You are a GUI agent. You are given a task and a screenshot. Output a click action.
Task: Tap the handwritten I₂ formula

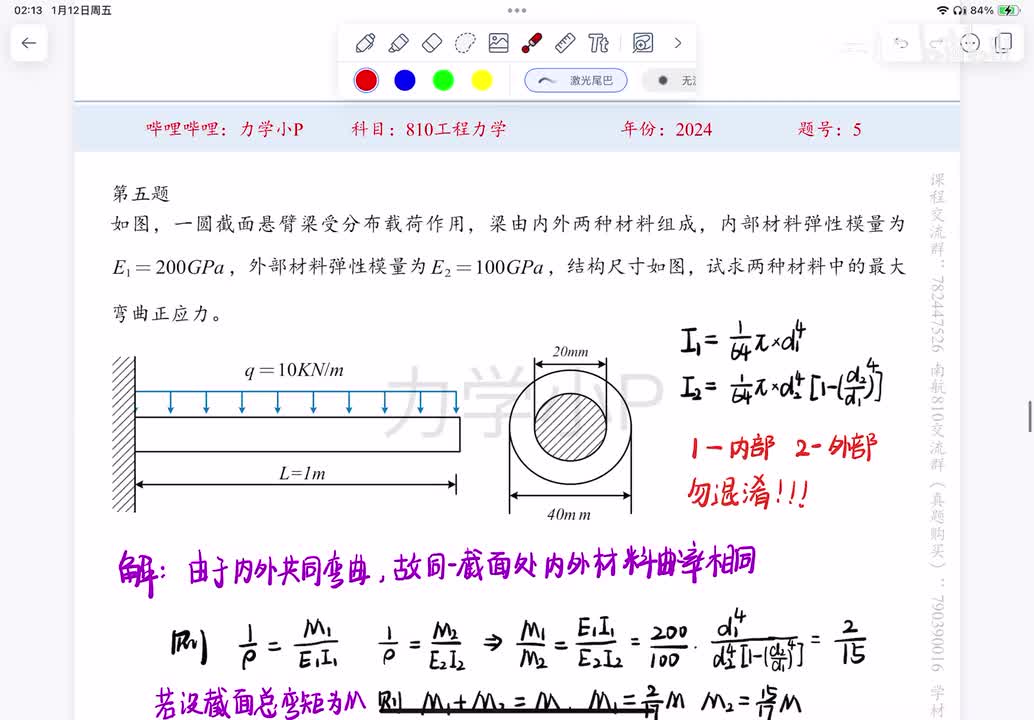click(782, 384)
